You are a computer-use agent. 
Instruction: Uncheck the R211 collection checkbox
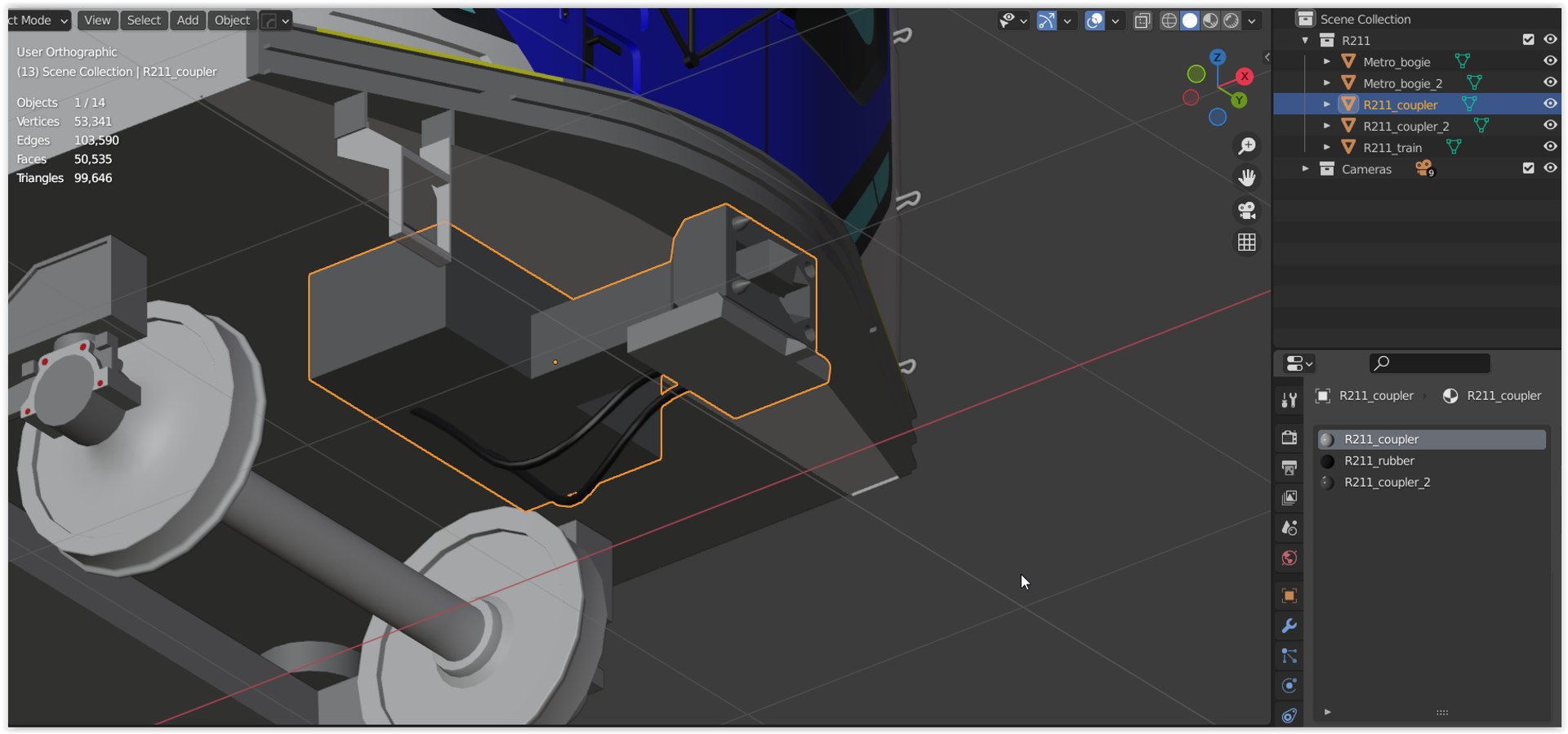1529,39
